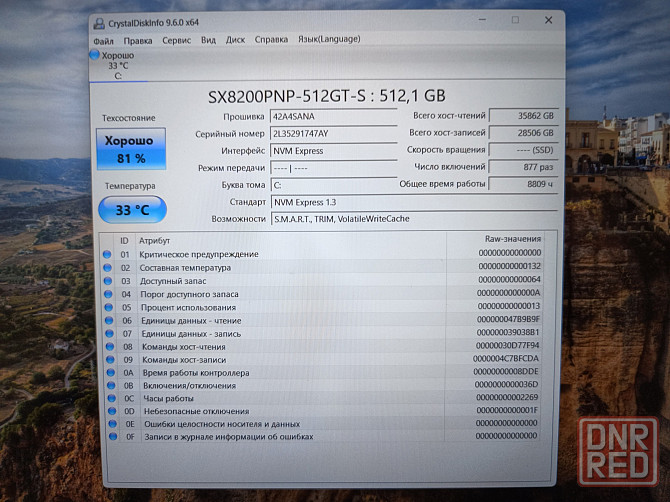Click the host writes value 28506 GB

523,133
